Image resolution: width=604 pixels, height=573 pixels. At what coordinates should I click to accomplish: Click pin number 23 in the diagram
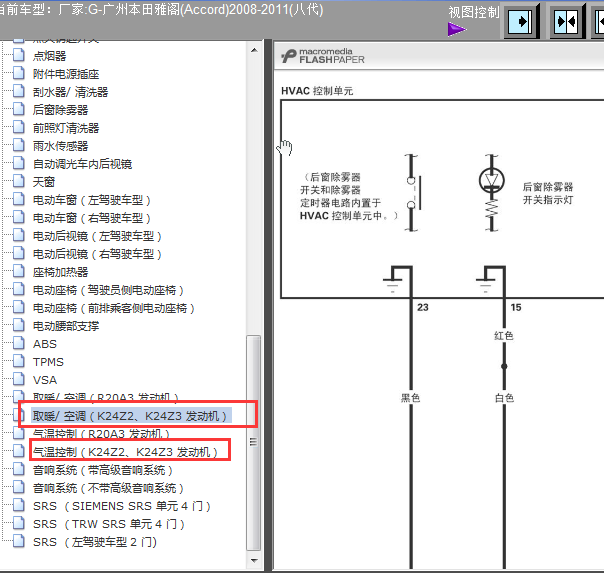point(423,307)
